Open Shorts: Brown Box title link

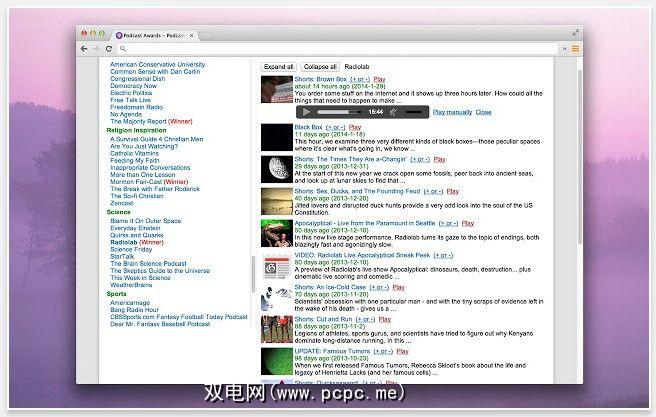pos(320,79)
